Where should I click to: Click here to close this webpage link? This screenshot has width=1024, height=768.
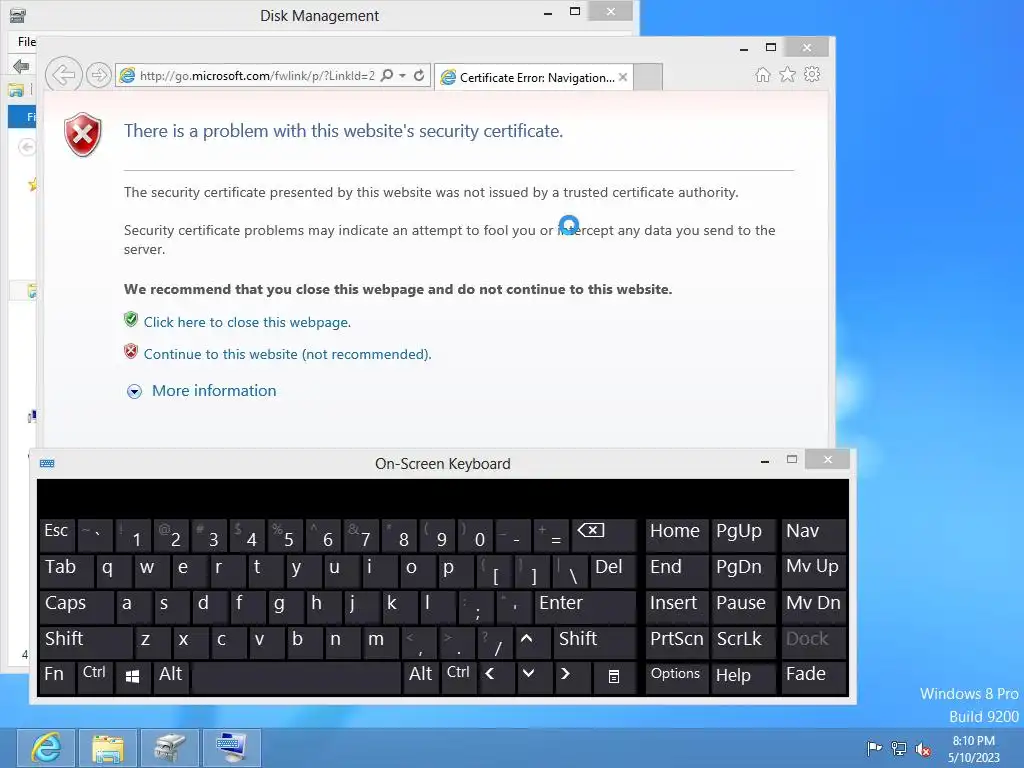click(247, 322)
